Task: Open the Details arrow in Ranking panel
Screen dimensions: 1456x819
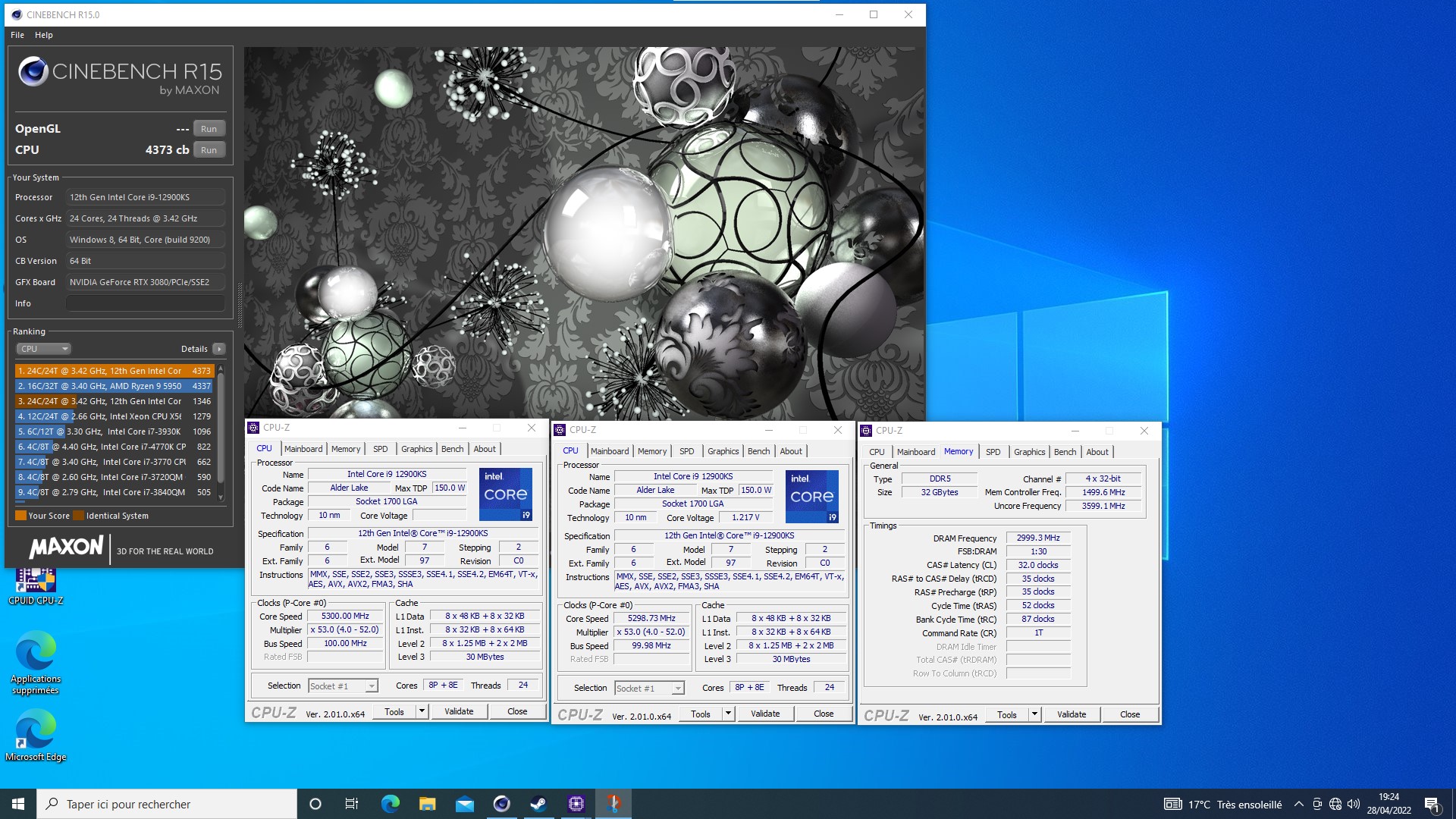Action: click(x=218, y=349)
